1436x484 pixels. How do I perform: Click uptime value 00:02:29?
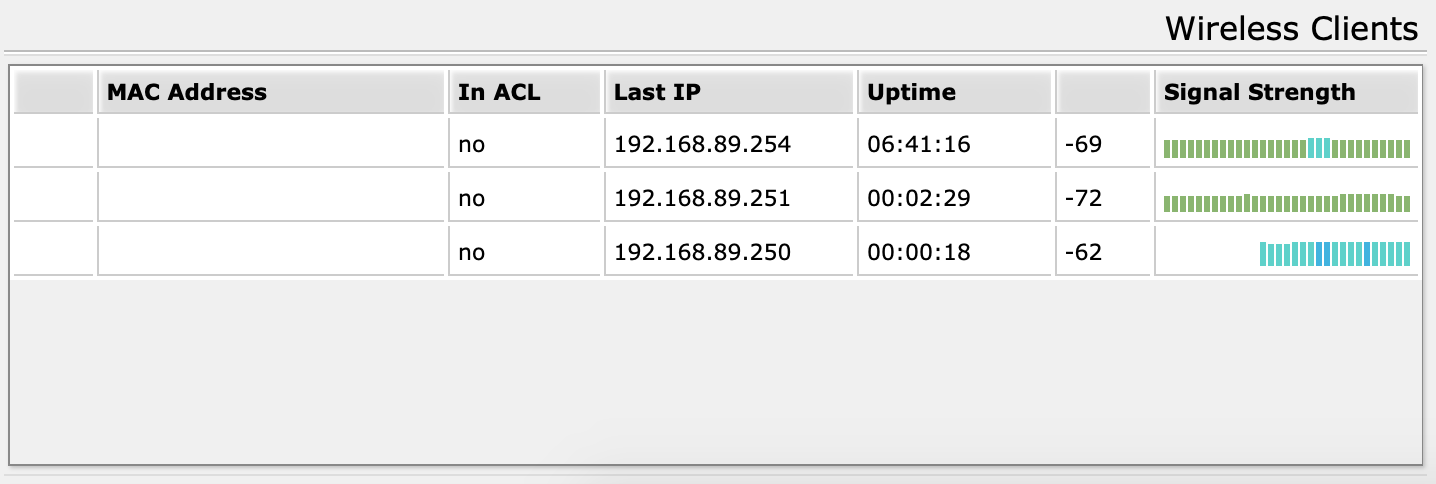coord(919,198)
